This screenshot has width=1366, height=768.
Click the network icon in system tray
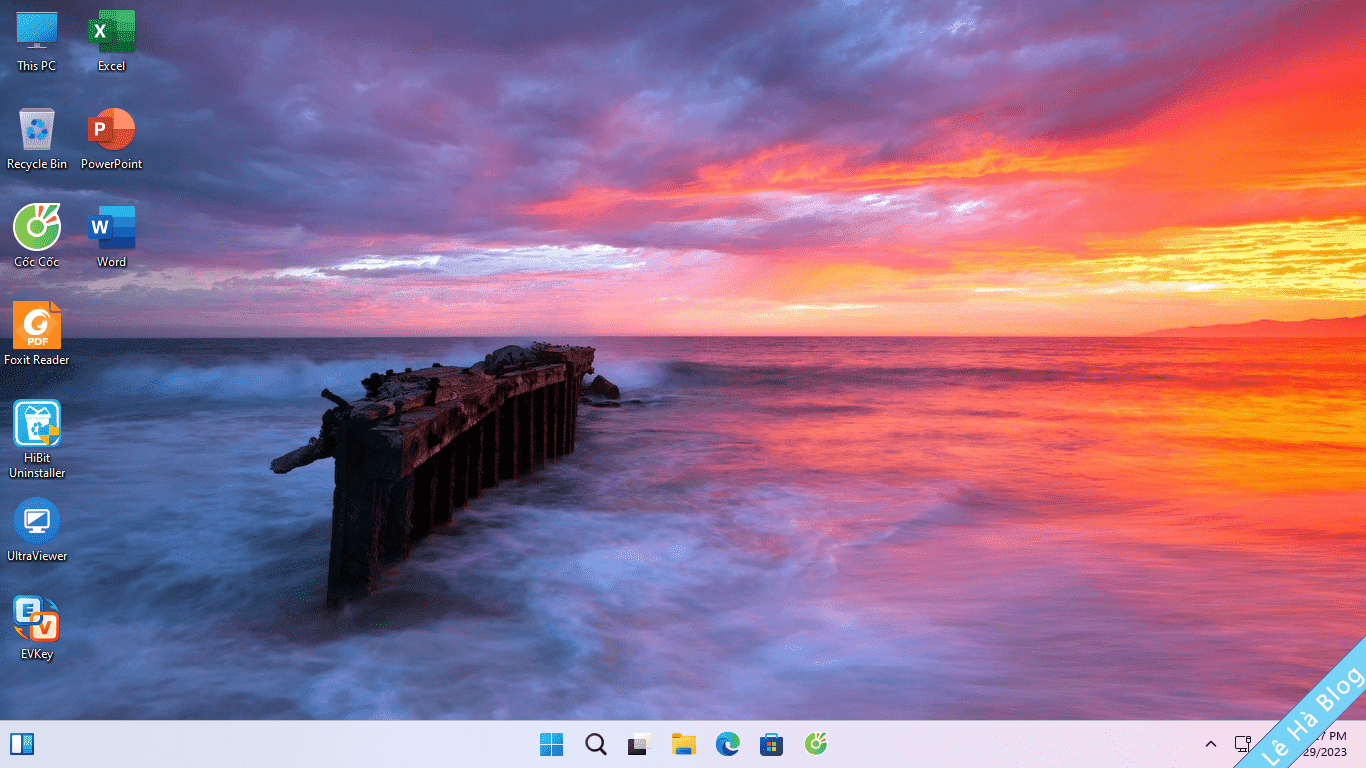[1242, 744]
